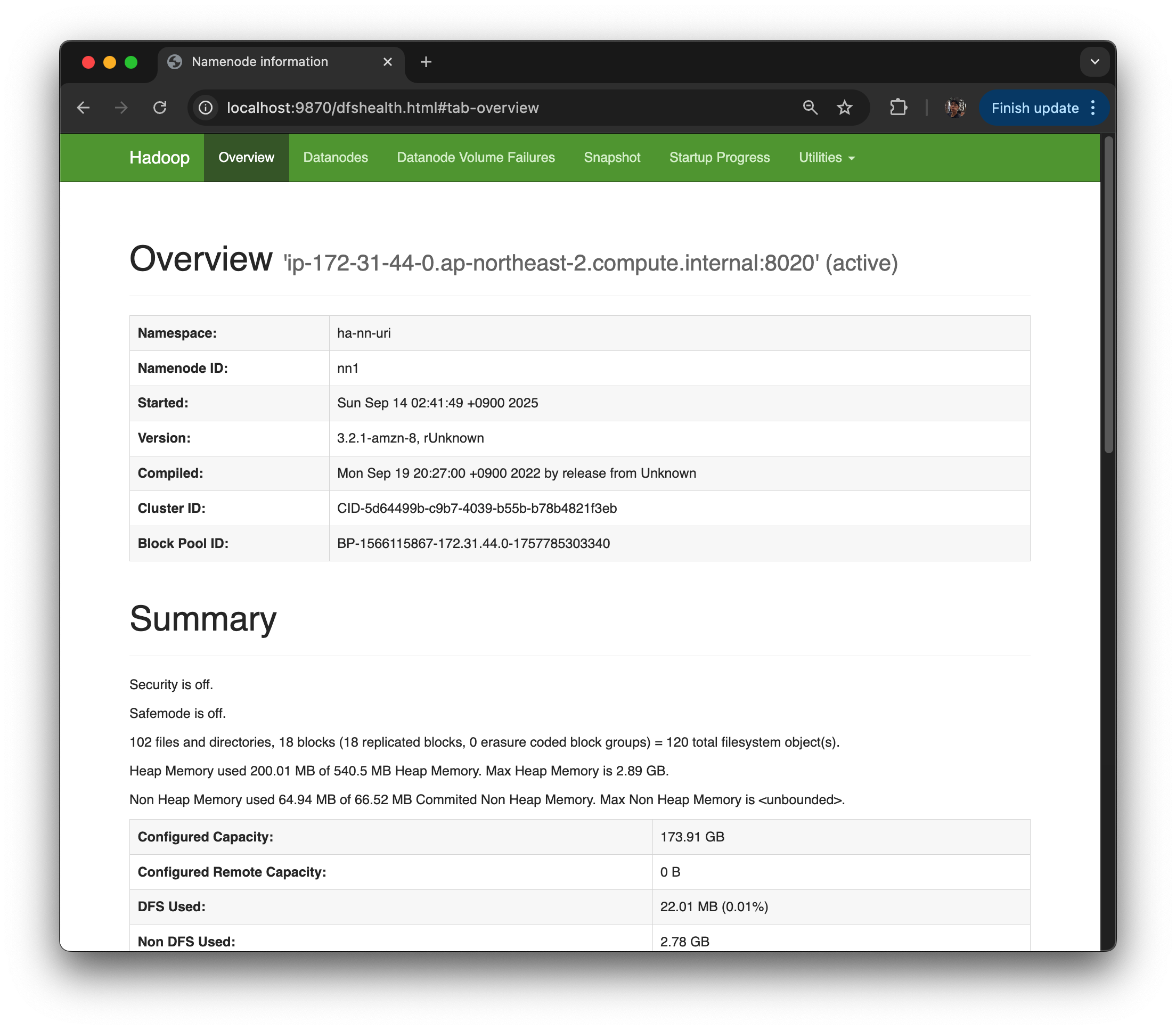The width and height of the screenshot is (1176, 1030).
Task: Open Chrome's three-dot menu
Action: click(x=1093, y=108)
